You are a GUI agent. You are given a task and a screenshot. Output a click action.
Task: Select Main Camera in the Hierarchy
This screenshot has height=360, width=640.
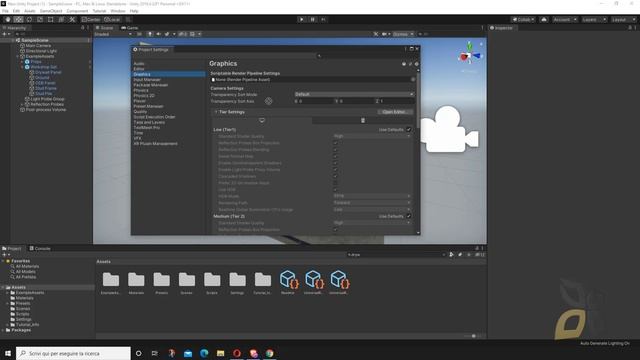click(x=38, y=46)
